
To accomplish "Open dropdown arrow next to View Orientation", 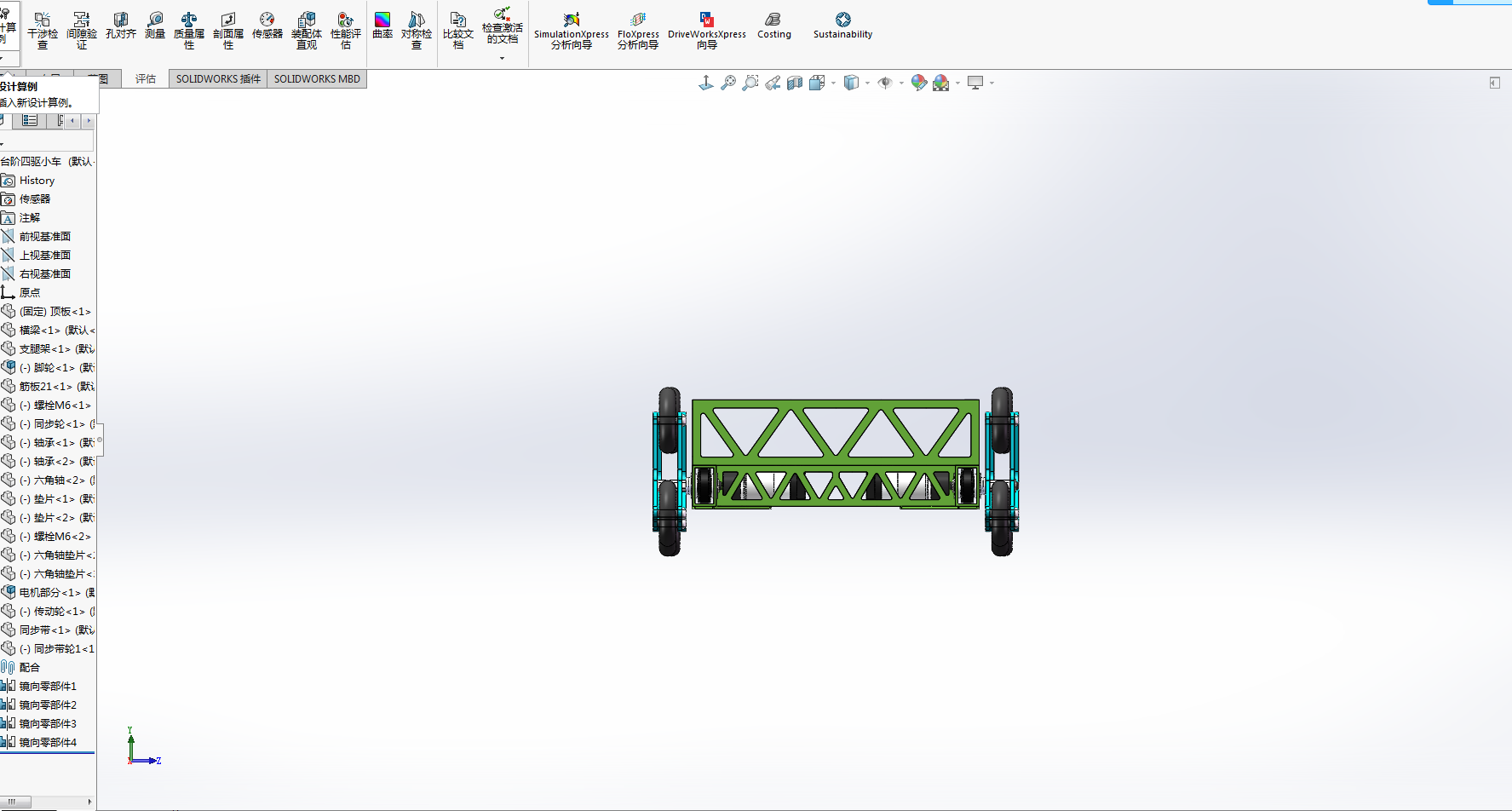I will click(x=833, y=83).
